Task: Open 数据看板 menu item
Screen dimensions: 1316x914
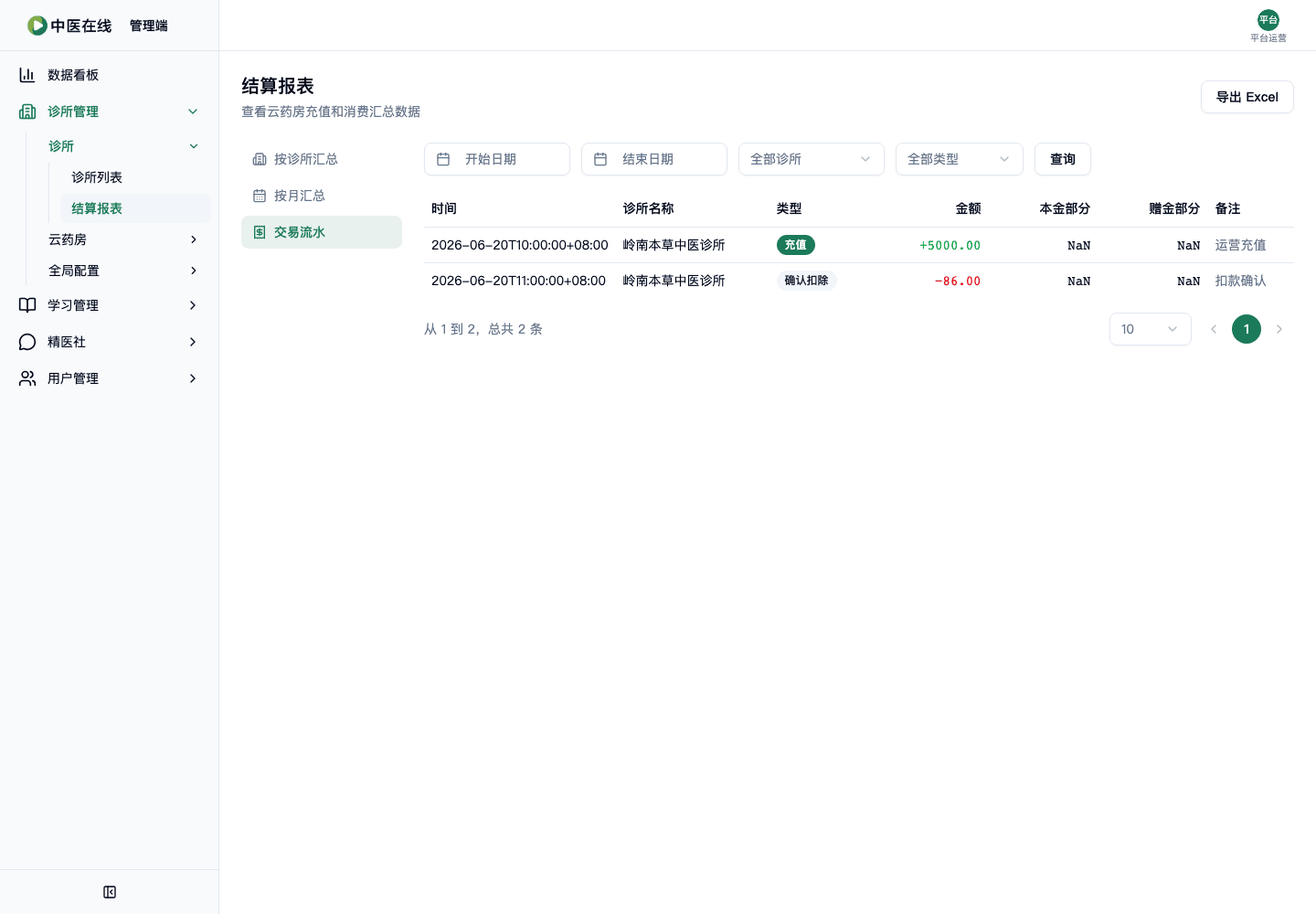Action: [x=110, y=75]
